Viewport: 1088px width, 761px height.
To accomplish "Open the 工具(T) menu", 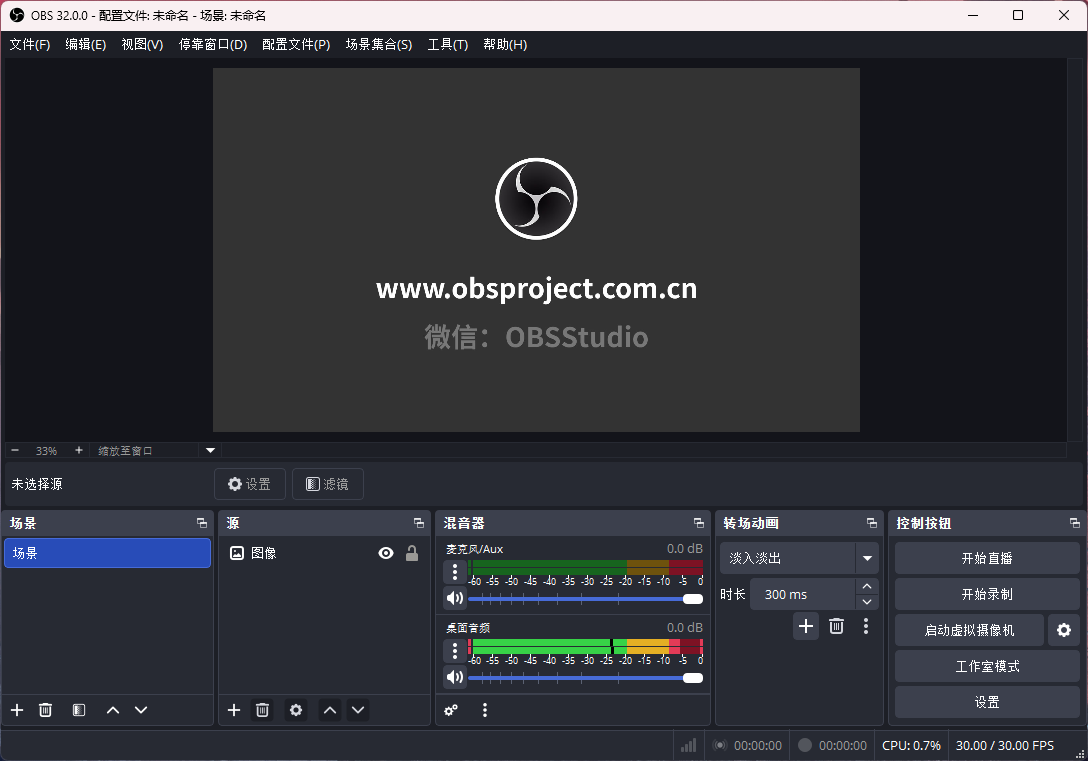I will coord(448,44).
